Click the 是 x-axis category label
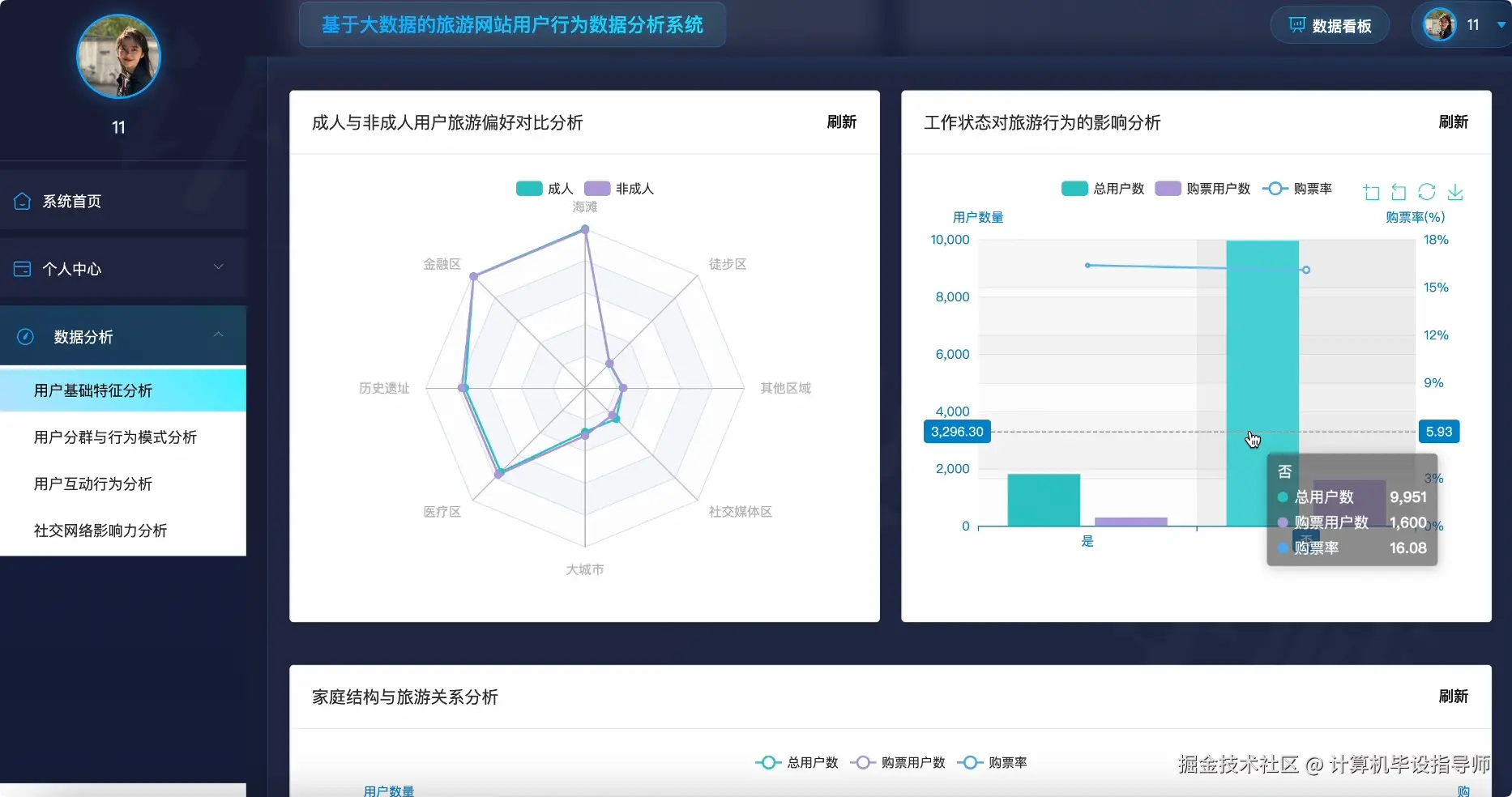The width and height of the screenshot is (1512, 797). [x=1087, y=541]
